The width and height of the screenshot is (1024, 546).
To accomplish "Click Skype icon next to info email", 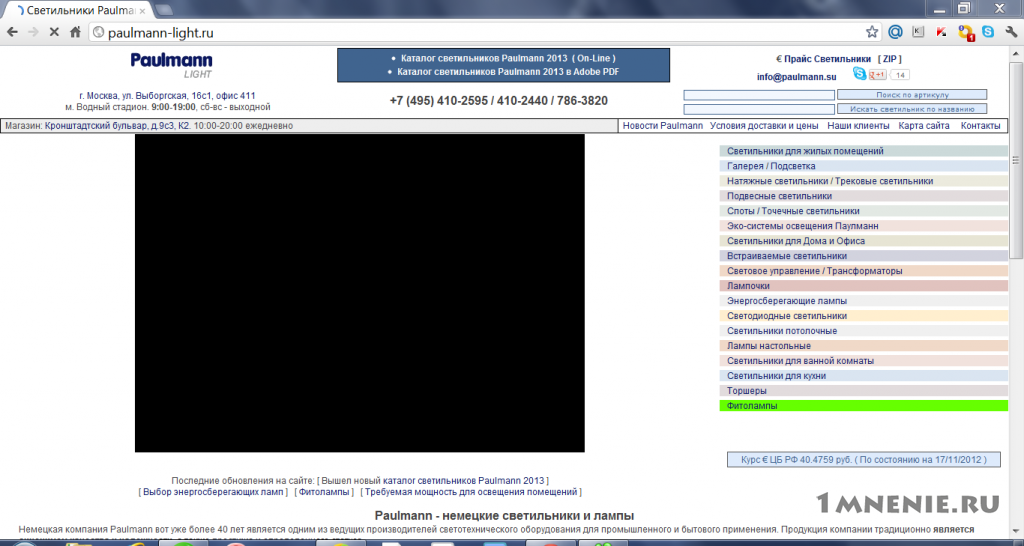I will click(x=859, y=74).
